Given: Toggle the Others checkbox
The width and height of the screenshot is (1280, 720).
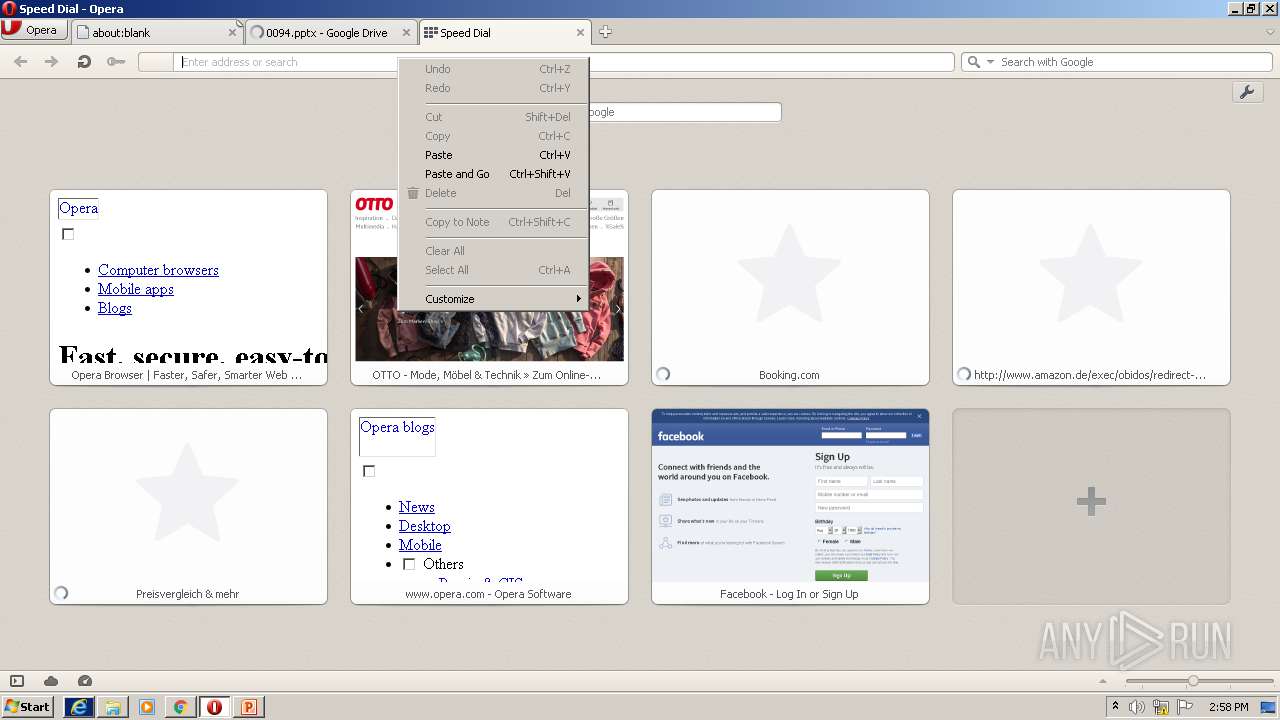Looking at the screenshot, I should 409,564.
